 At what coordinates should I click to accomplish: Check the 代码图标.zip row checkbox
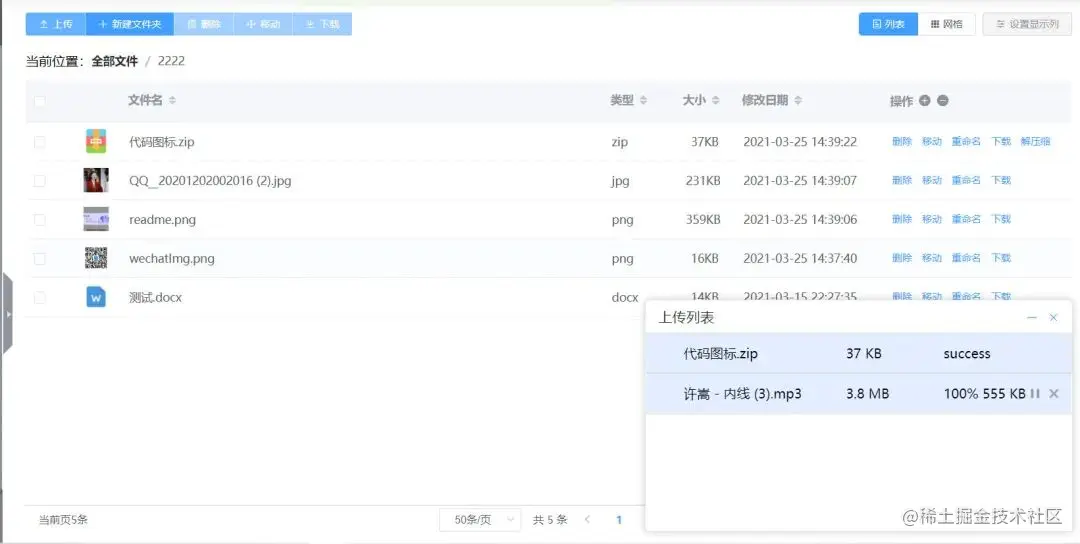tap(40, 142)
